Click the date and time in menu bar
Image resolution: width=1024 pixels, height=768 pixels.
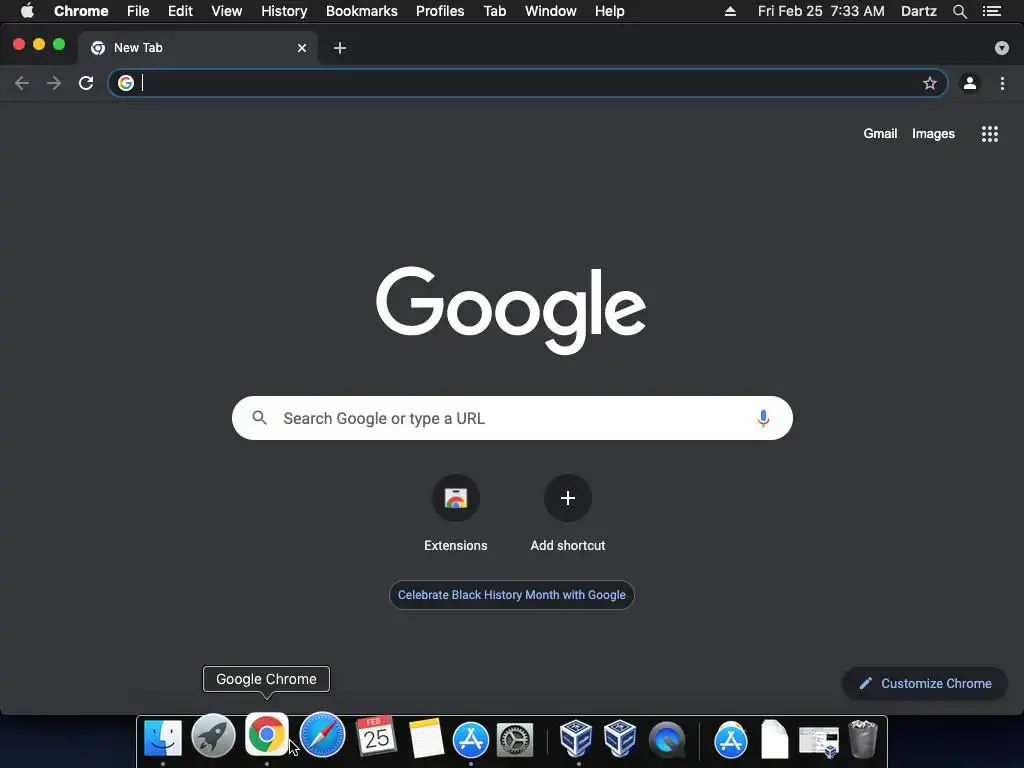pyautogui.click(x=821, y=11)
